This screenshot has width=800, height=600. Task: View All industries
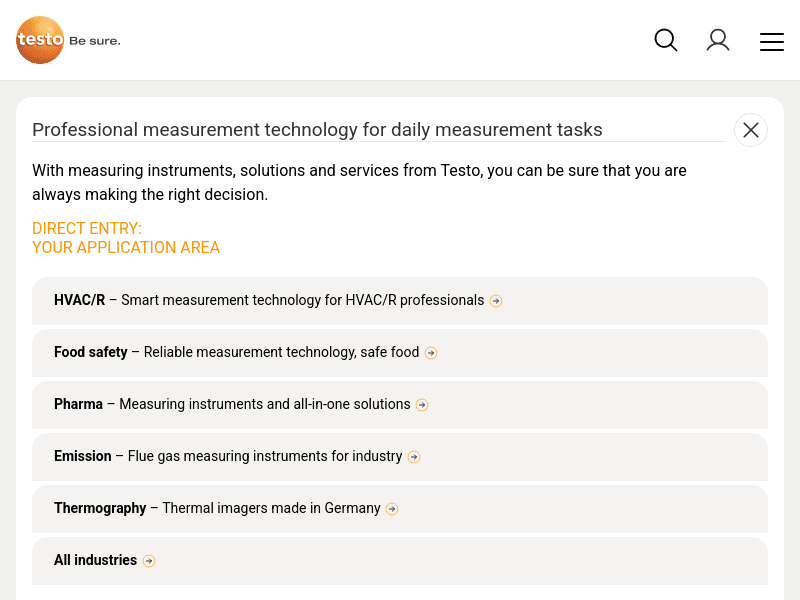pos(95,560)
